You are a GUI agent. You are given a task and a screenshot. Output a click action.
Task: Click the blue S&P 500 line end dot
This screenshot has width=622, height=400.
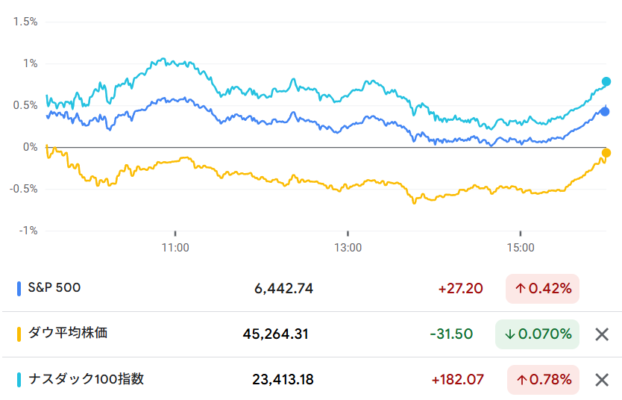click(x=605, y=112)
